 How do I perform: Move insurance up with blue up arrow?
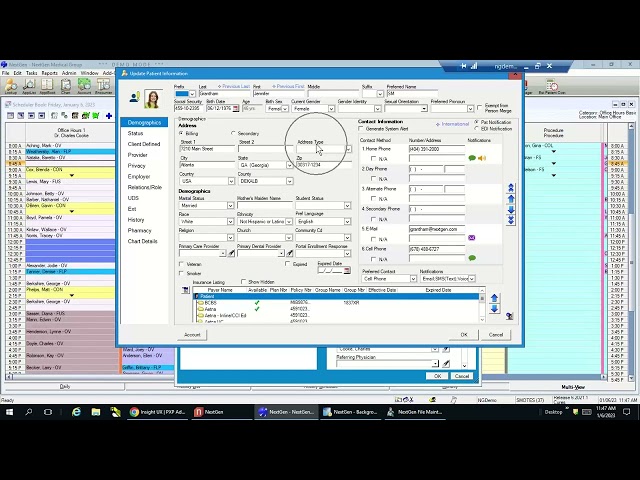pyautogui.click(x=494, y=298)
